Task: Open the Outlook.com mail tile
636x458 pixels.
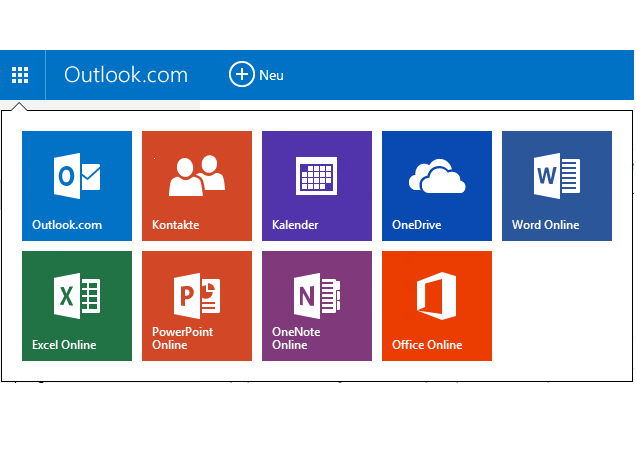Action: click(x=77, y=186)
